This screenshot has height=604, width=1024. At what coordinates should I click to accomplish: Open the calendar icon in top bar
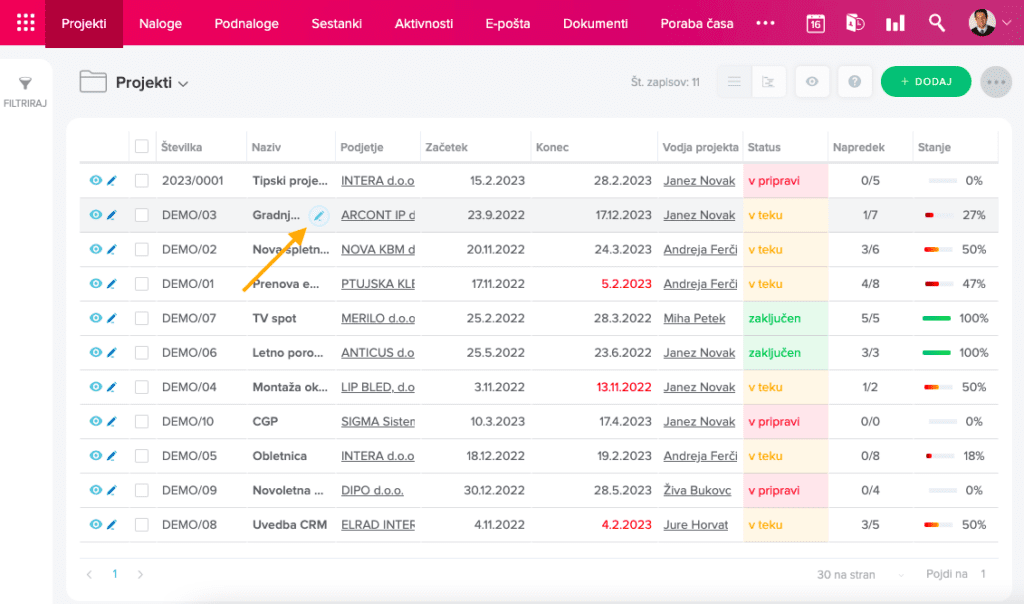click(815, 23)
